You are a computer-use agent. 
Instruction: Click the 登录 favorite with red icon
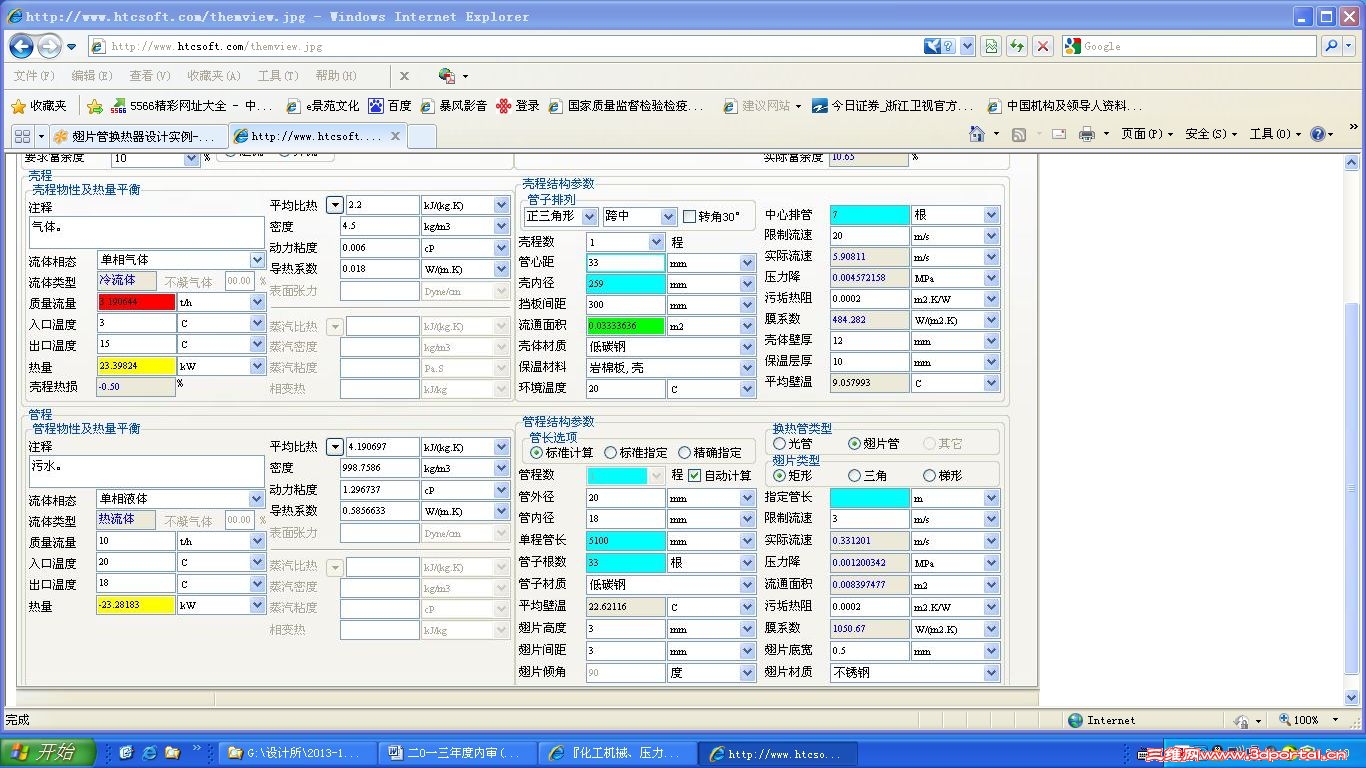(518, 105)
